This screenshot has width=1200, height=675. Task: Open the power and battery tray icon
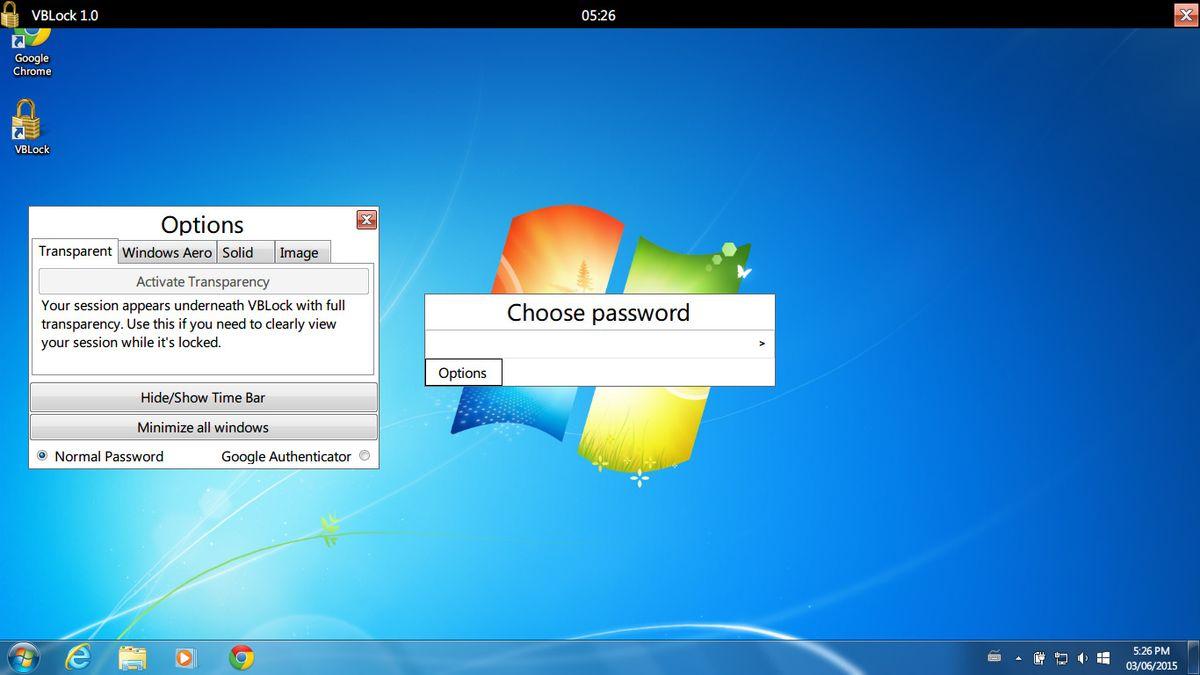[1040, 658]
